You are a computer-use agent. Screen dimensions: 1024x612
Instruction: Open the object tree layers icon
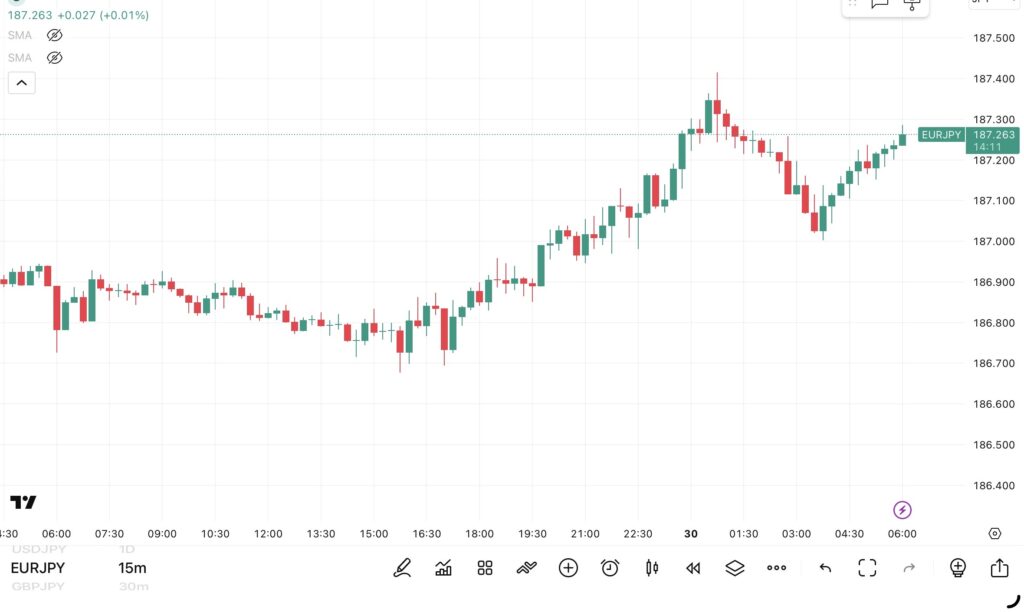735,568
